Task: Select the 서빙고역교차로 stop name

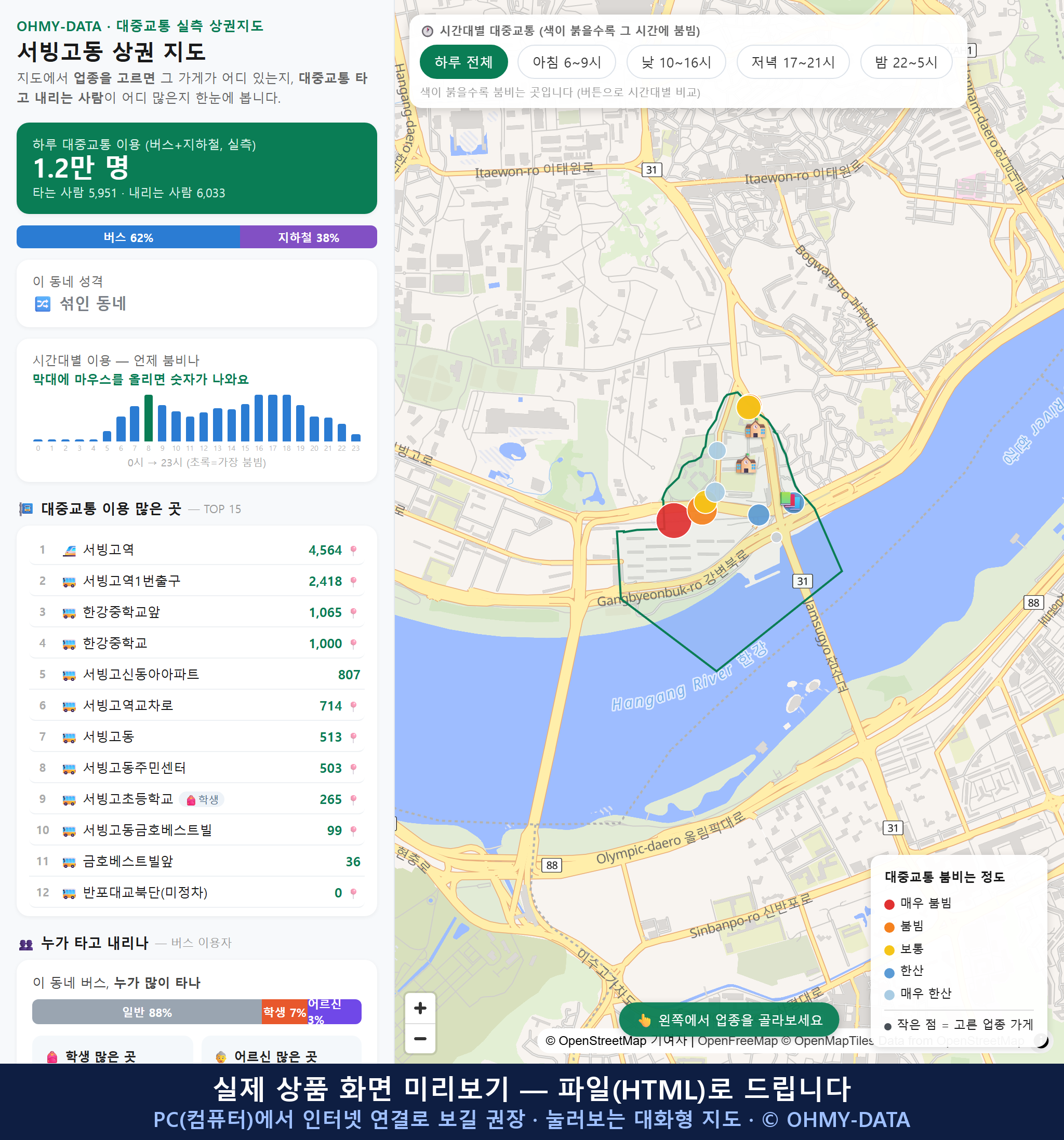Action: (x=128, y=705)
